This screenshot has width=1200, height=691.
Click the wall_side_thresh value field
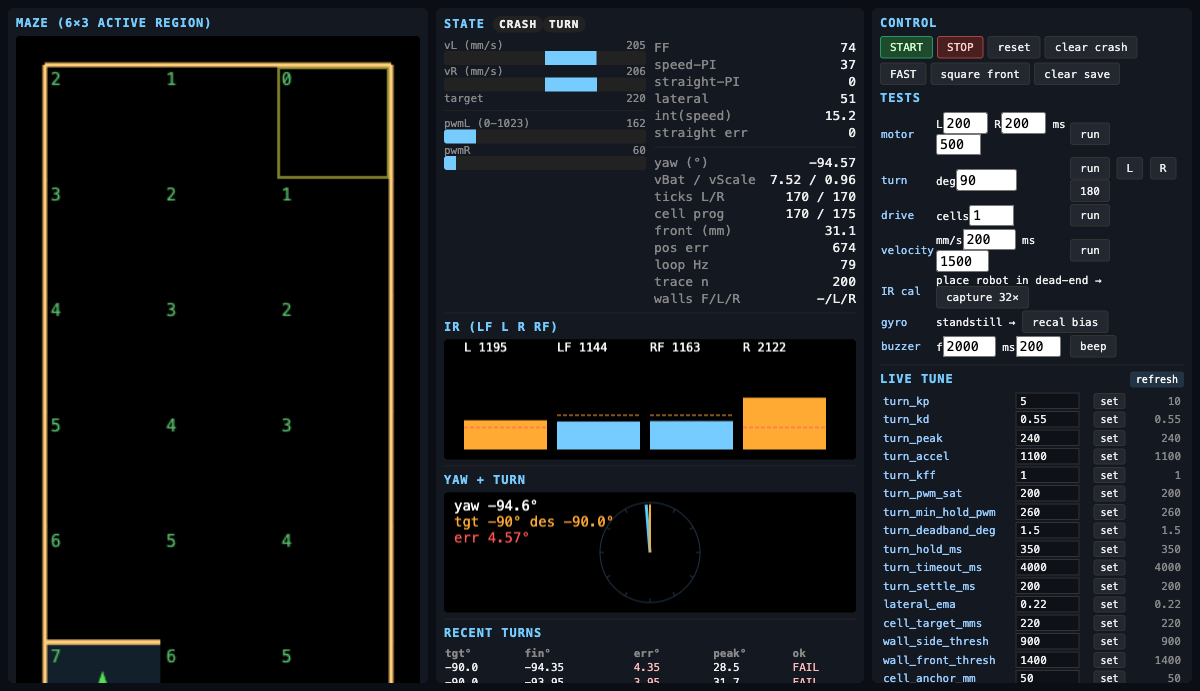1047,641
